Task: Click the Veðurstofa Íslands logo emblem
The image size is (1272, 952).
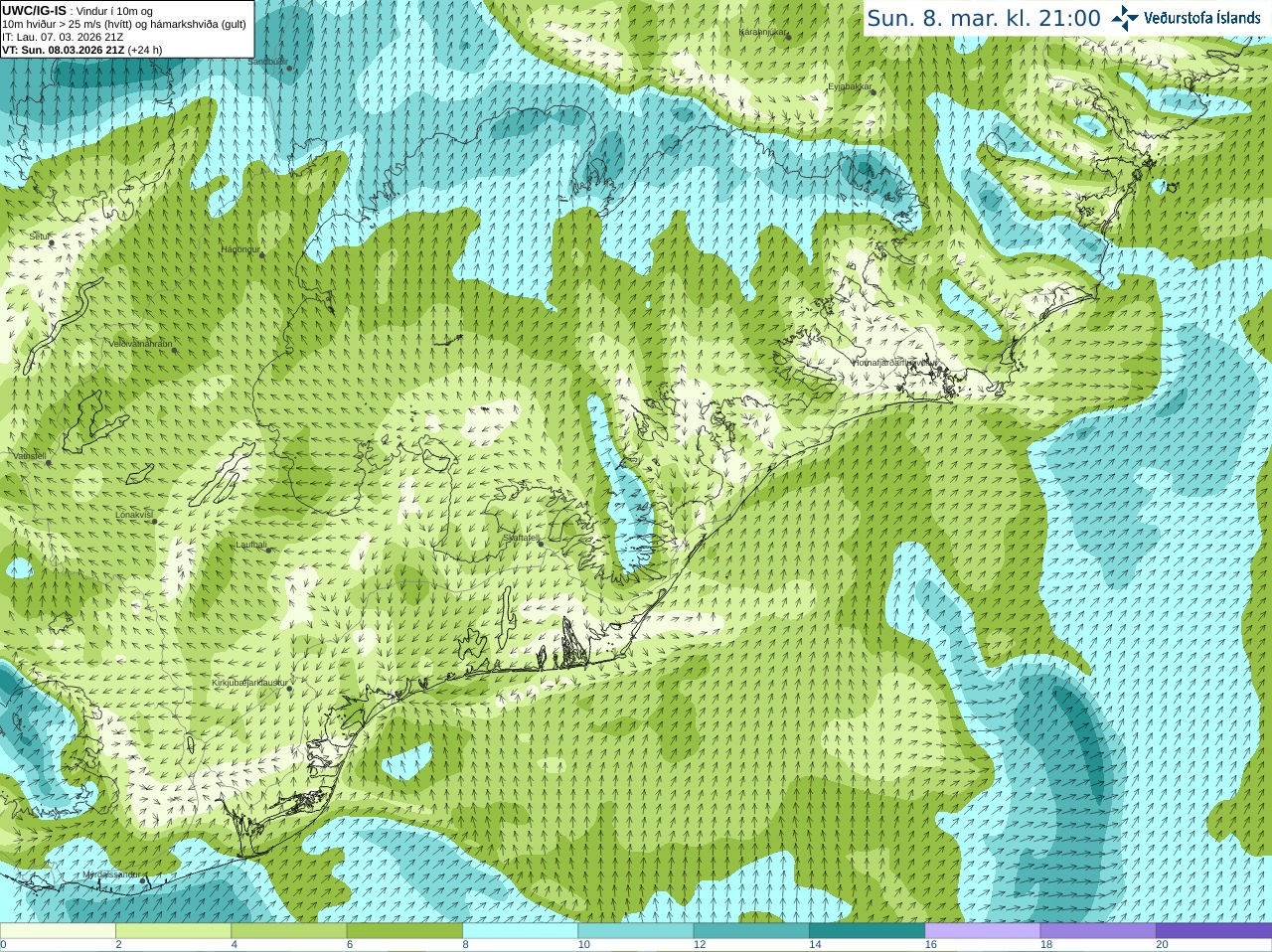Action: [x=1124, y=18]
